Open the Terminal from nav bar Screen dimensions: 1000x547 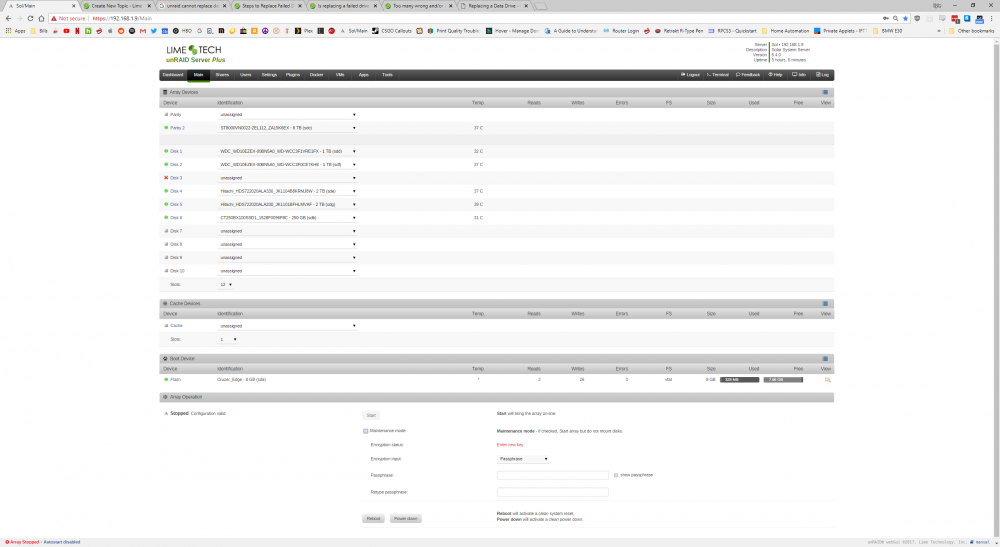[717, 75]
